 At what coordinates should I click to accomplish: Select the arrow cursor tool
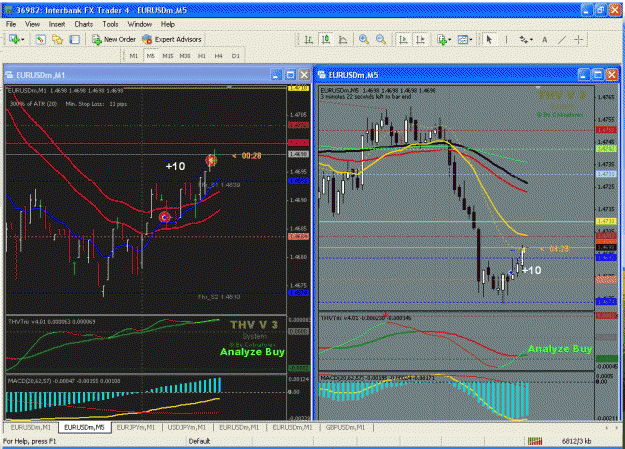coord(489,39)
